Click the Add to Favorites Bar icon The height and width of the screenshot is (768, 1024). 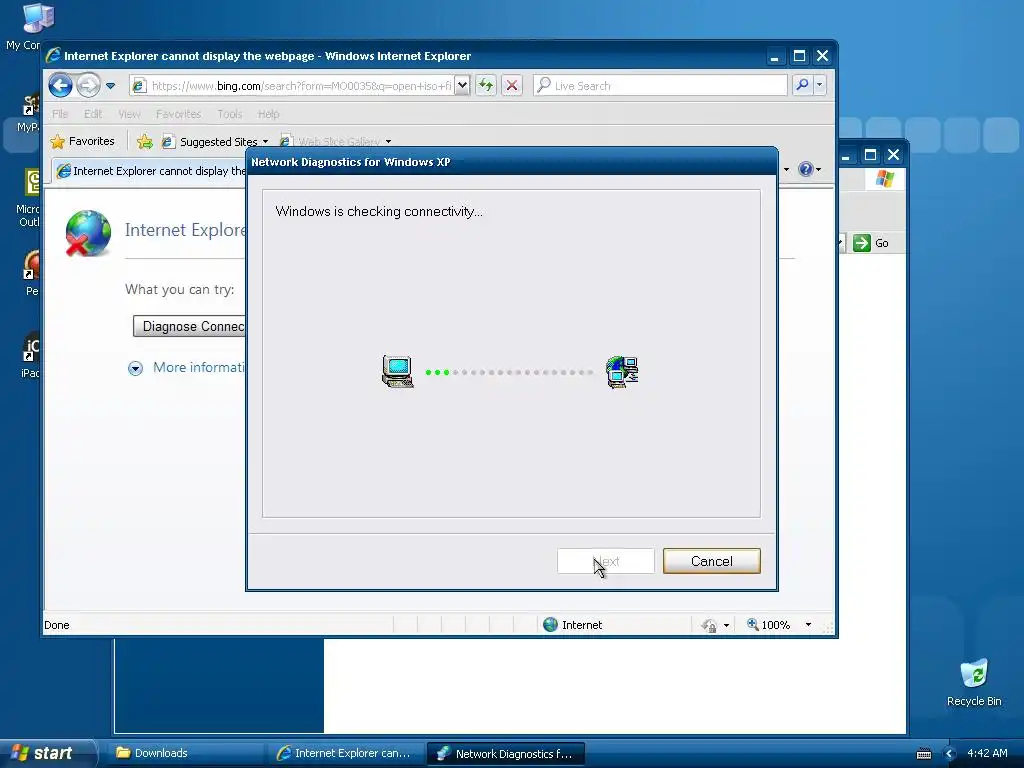[145, 141]
